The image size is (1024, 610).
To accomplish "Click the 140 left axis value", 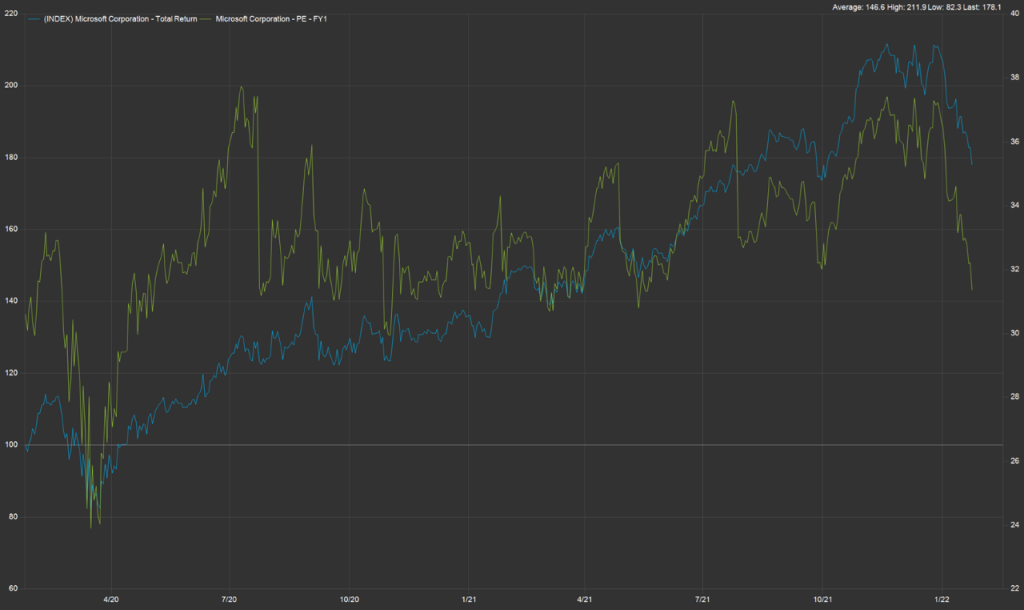I will pyautogui.click(x=11, y=301).
